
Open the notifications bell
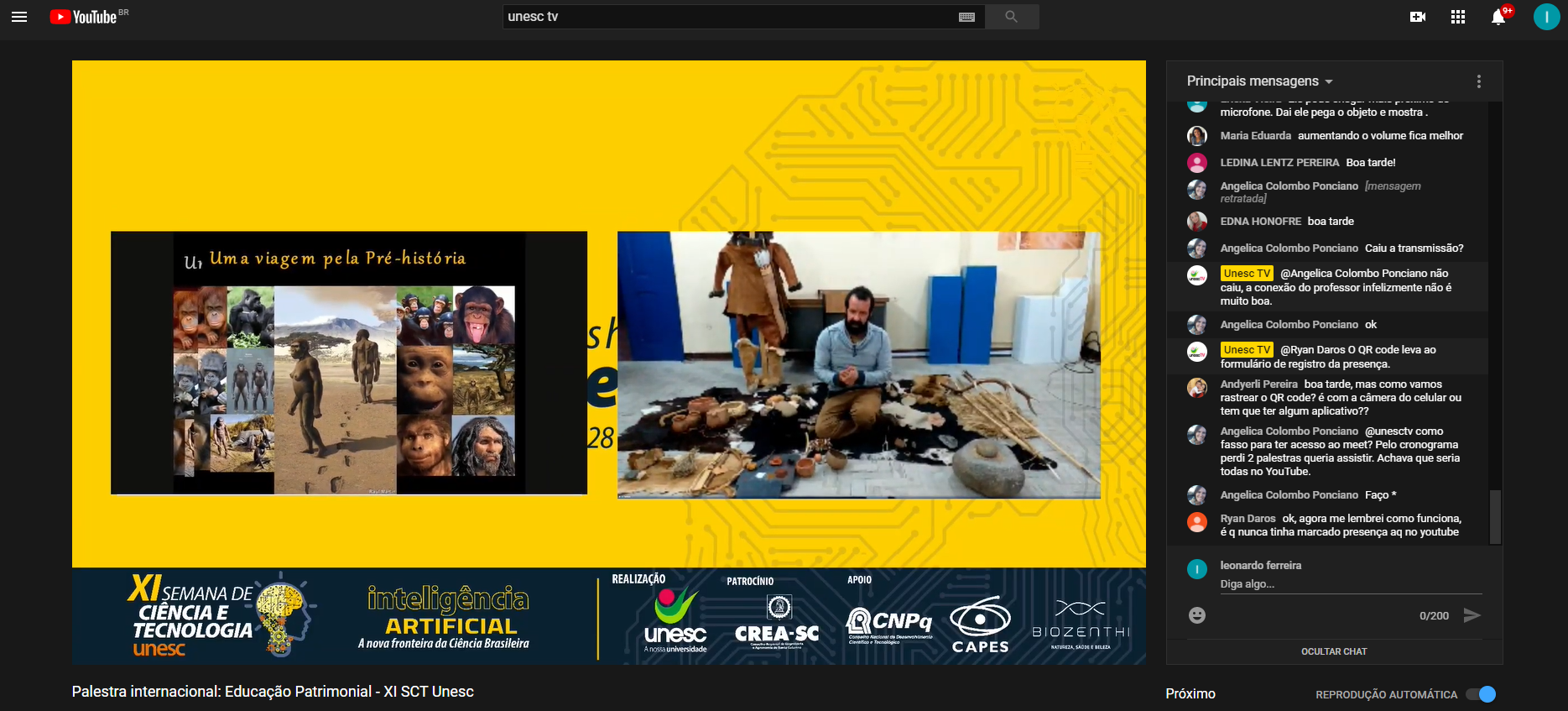coord(1498,18)
